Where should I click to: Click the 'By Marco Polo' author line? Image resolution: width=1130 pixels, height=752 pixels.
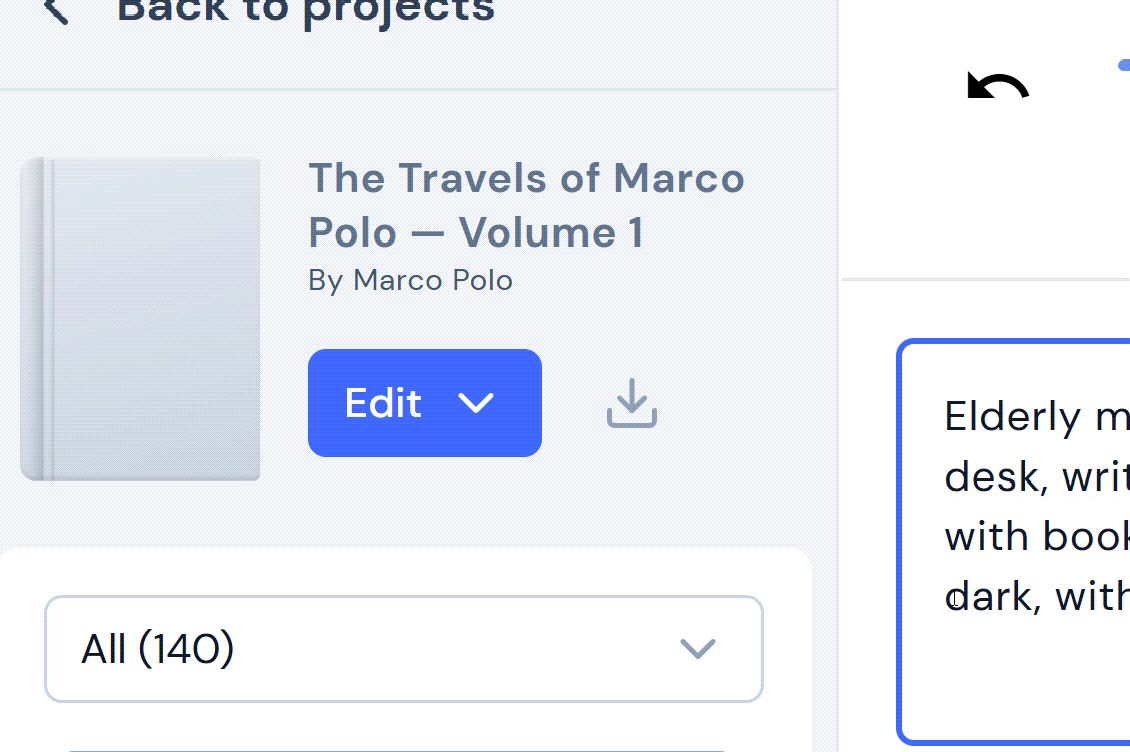410,281
